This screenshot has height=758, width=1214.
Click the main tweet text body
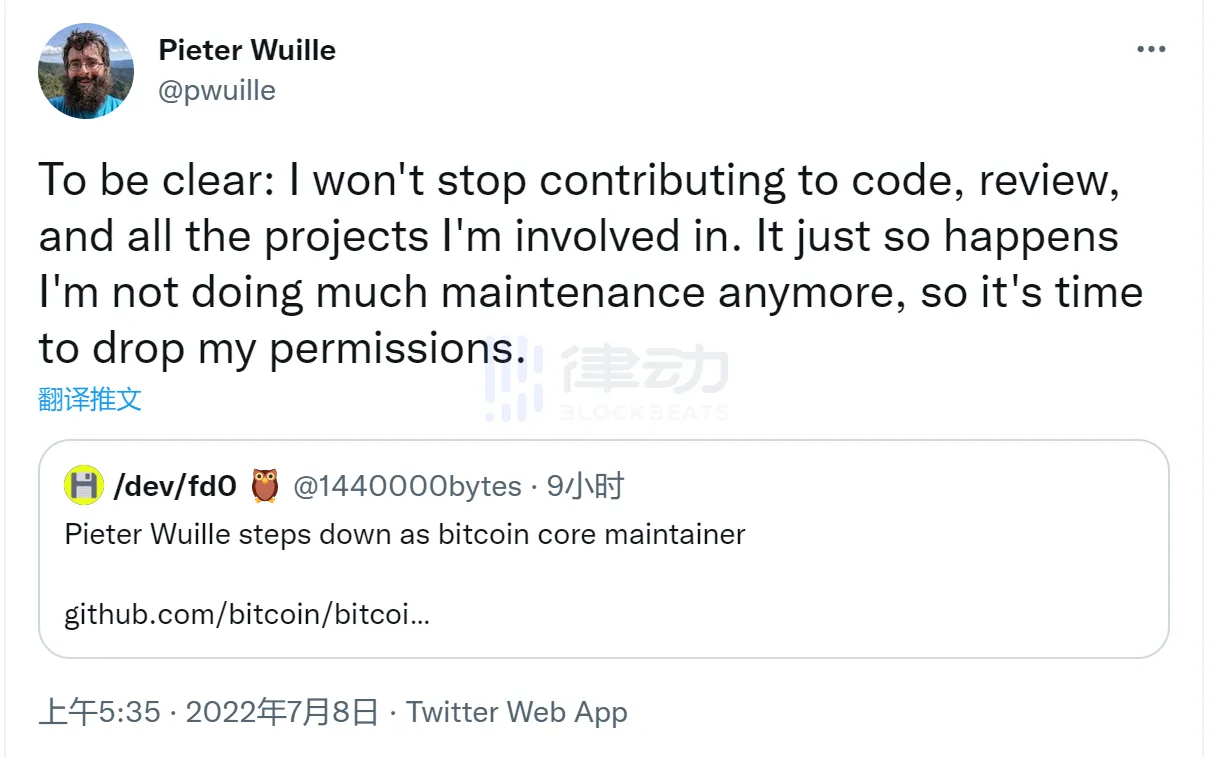coord(590,263)
